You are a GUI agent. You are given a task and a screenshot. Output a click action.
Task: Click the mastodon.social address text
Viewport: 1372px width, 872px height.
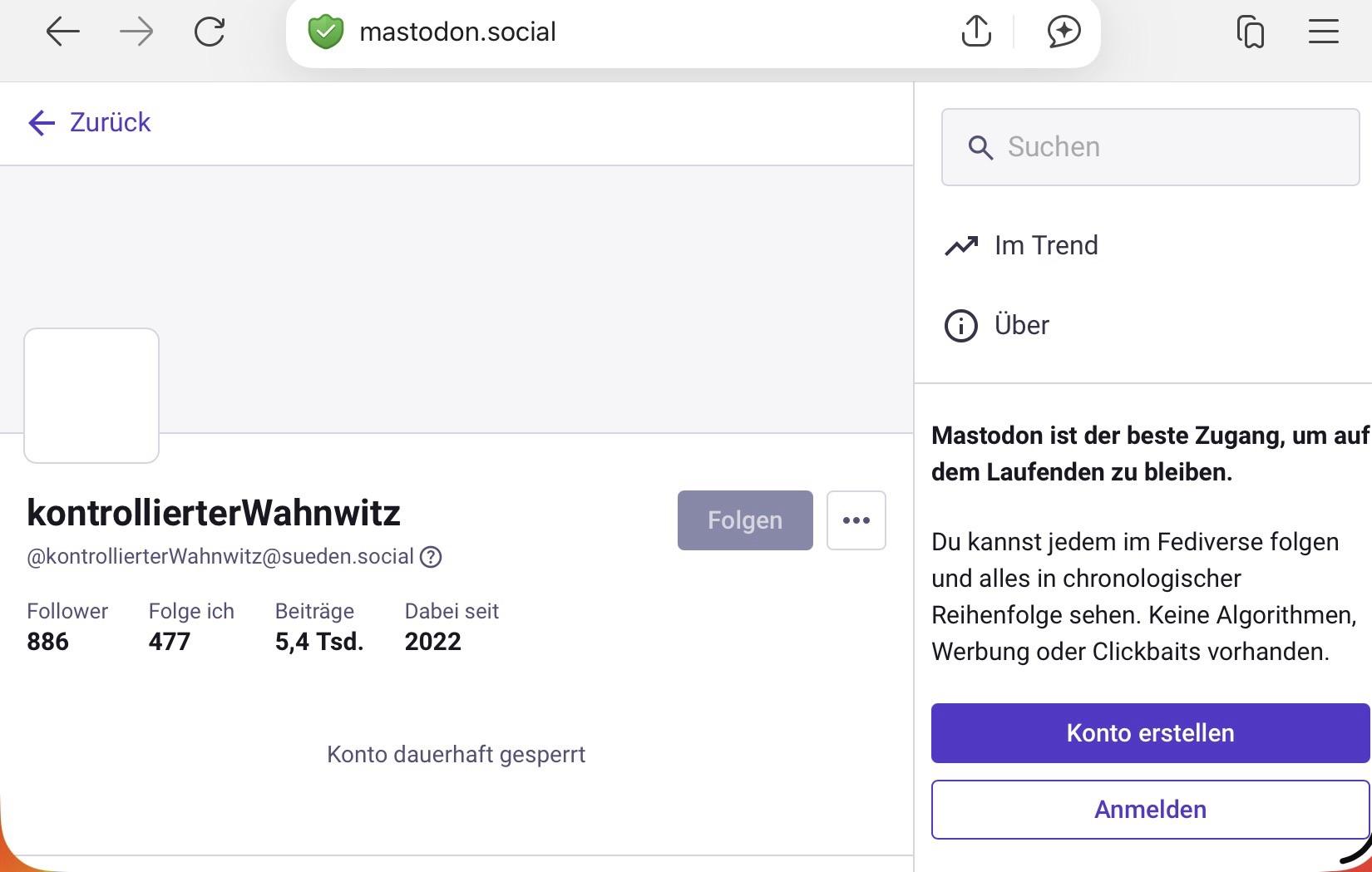[x=457, y=32]
